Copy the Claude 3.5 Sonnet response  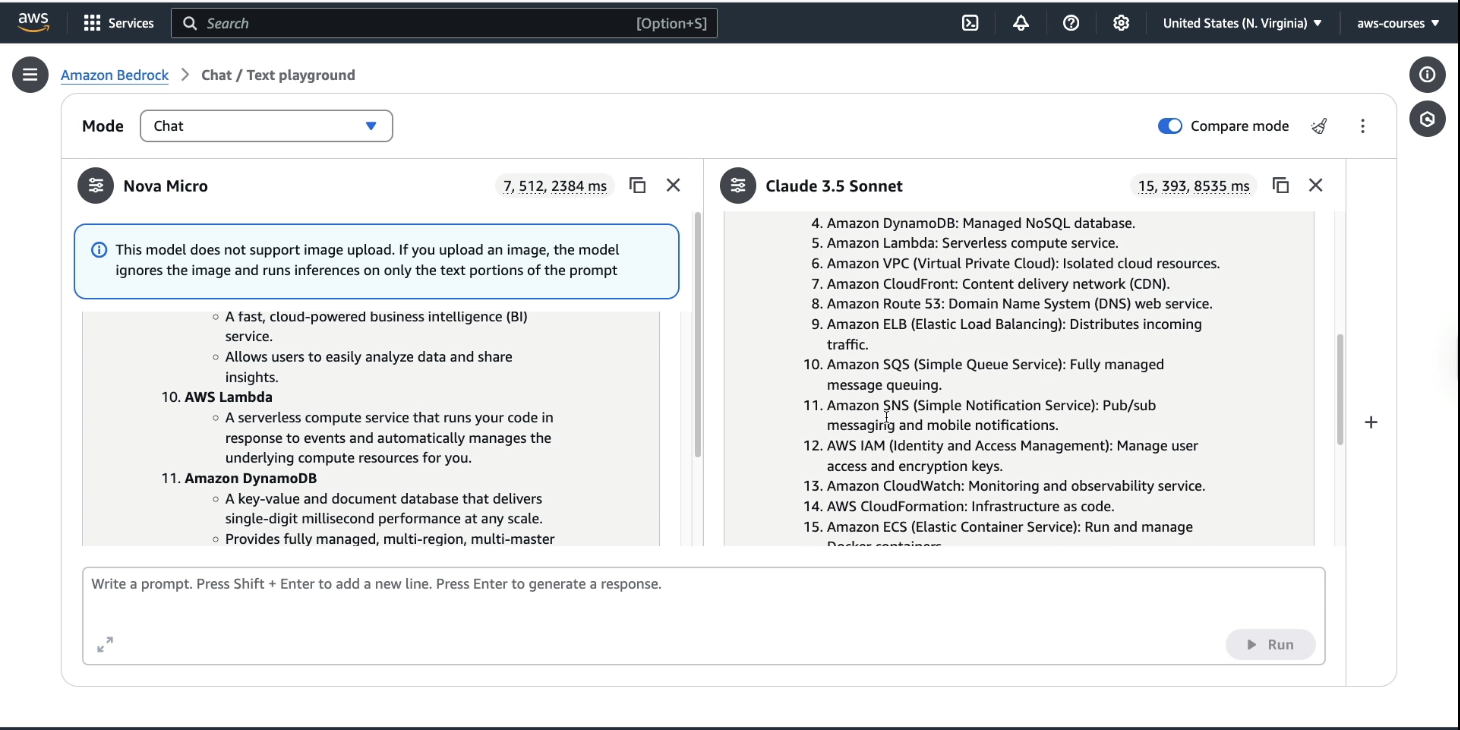click(1280, 185)
